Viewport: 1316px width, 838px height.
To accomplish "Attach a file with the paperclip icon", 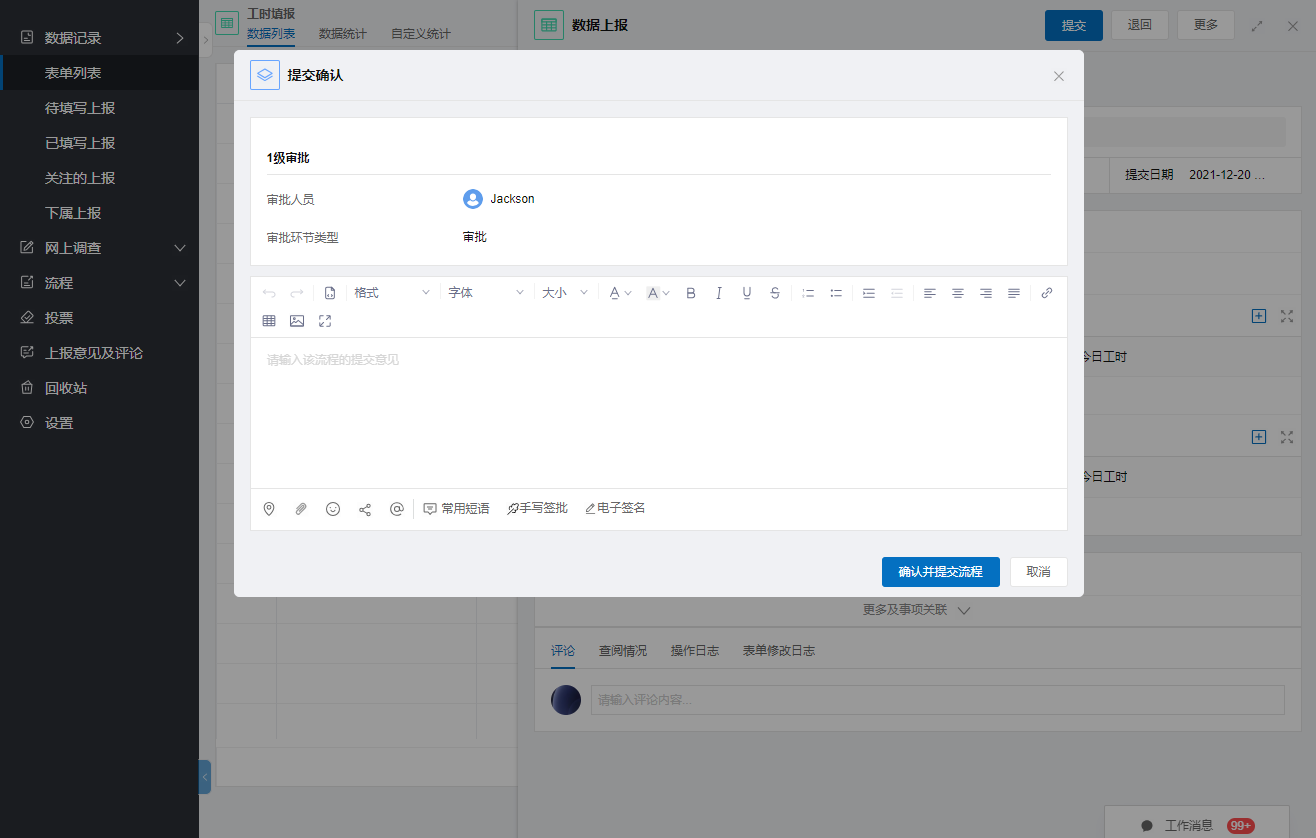I will [x=301, y=509].
